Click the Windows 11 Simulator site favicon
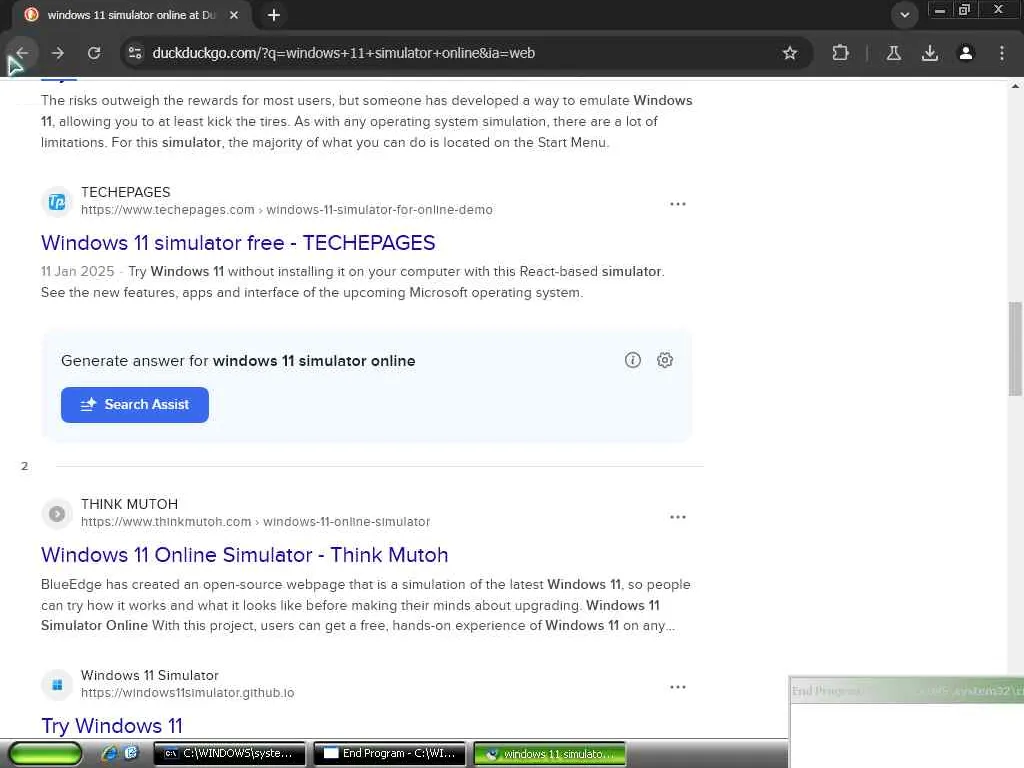This screenshot has height=768, width=1024. tap(57, 684)
